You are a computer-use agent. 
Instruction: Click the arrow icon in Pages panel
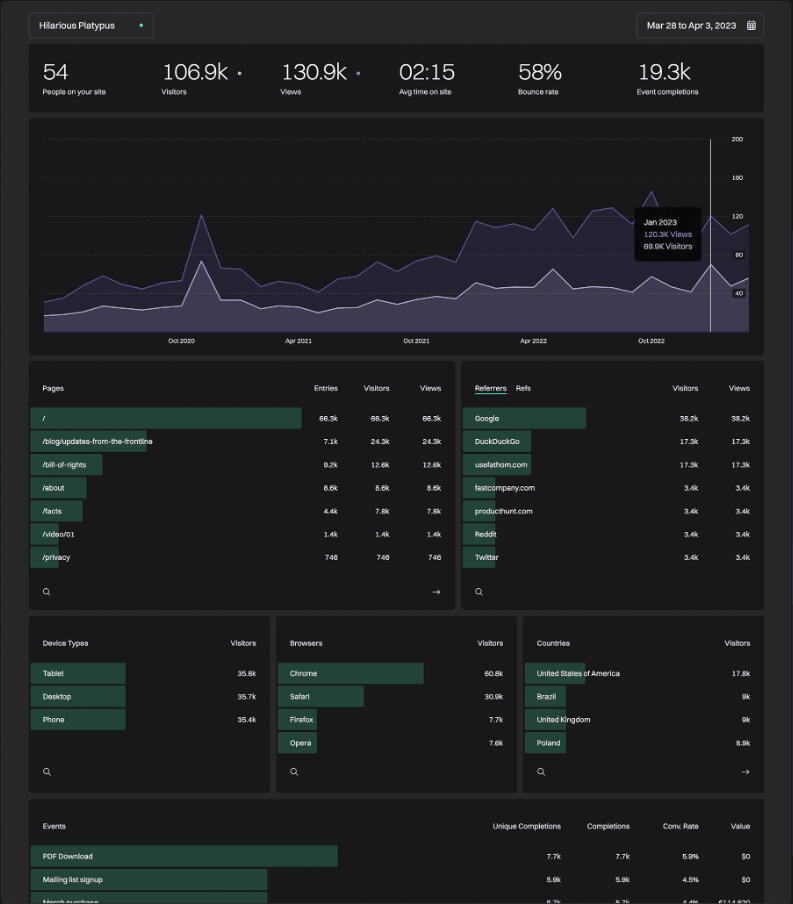pos(436,592)
